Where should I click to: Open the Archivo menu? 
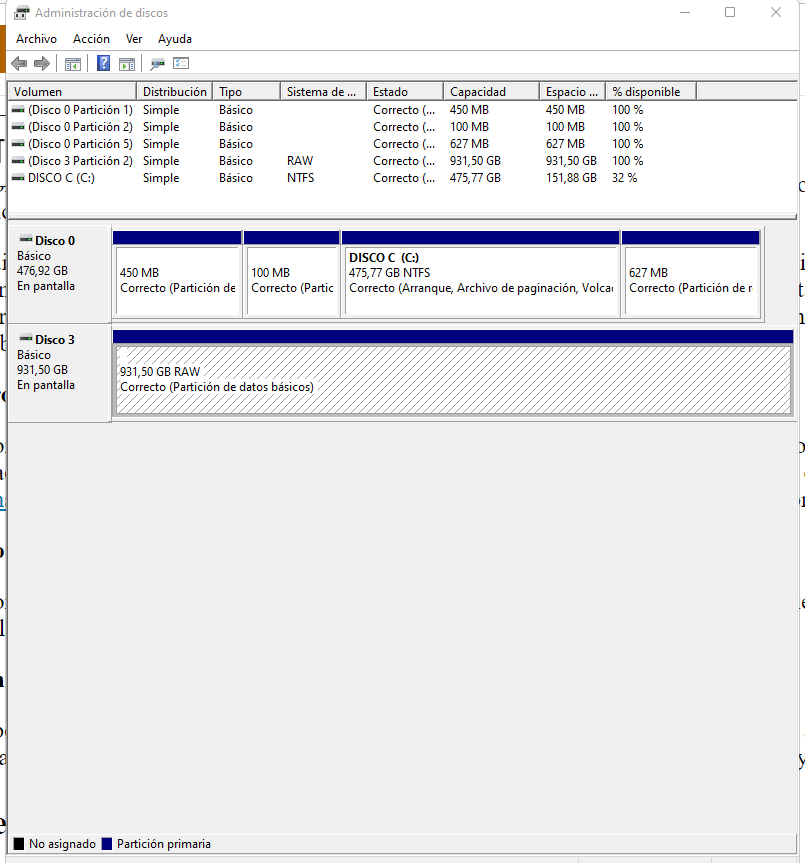tap(36, 39)
